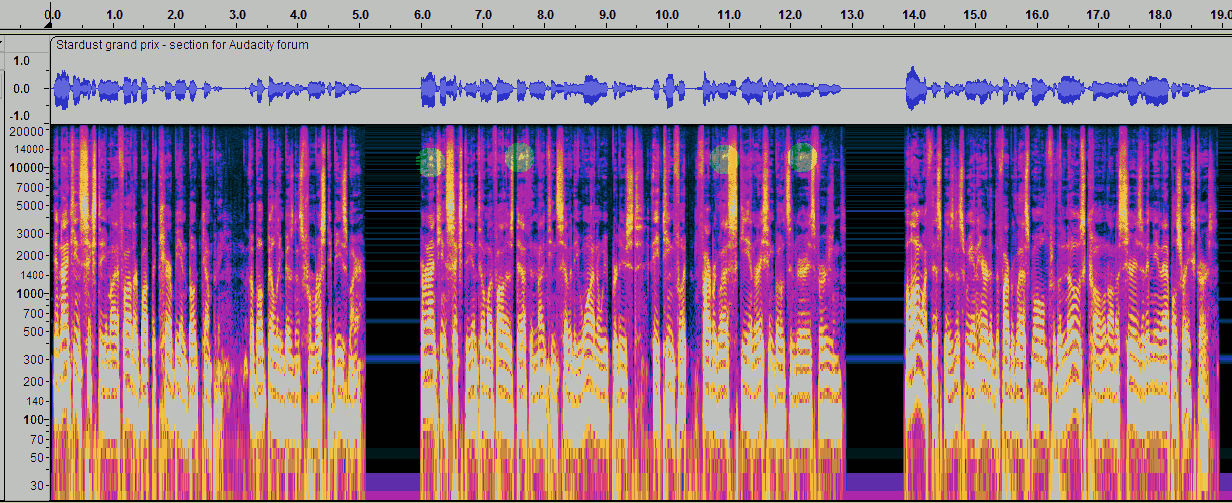Start playback from the 10.0 ruler mark
Viewport: 1232px width, 503px height.
(x=668, y=15)
